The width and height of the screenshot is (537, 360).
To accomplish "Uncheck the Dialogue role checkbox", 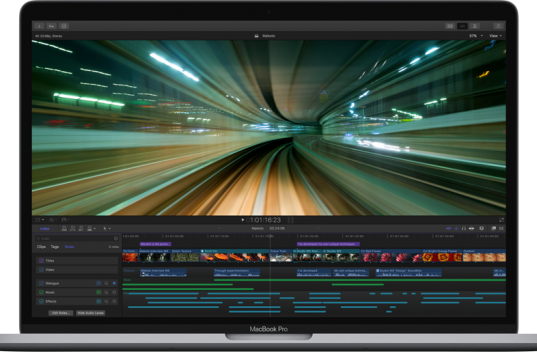I will 41,283.
